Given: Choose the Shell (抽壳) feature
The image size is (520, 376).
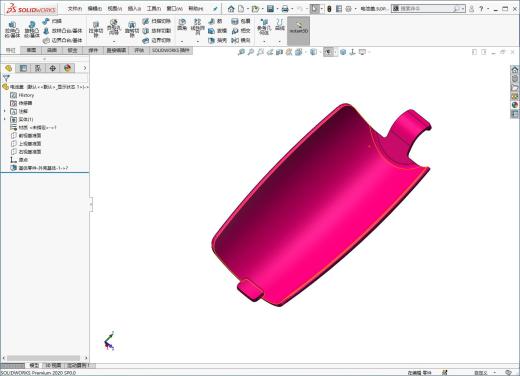Looking at the screenshot, I should [217, 40].
